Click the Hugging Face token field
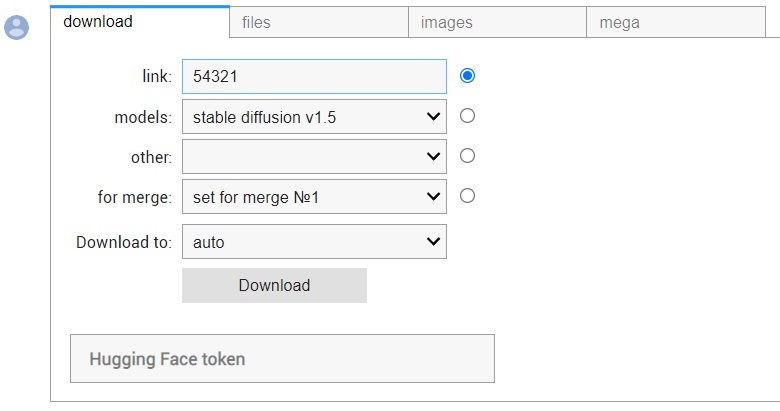 click(x=283, y=359)
